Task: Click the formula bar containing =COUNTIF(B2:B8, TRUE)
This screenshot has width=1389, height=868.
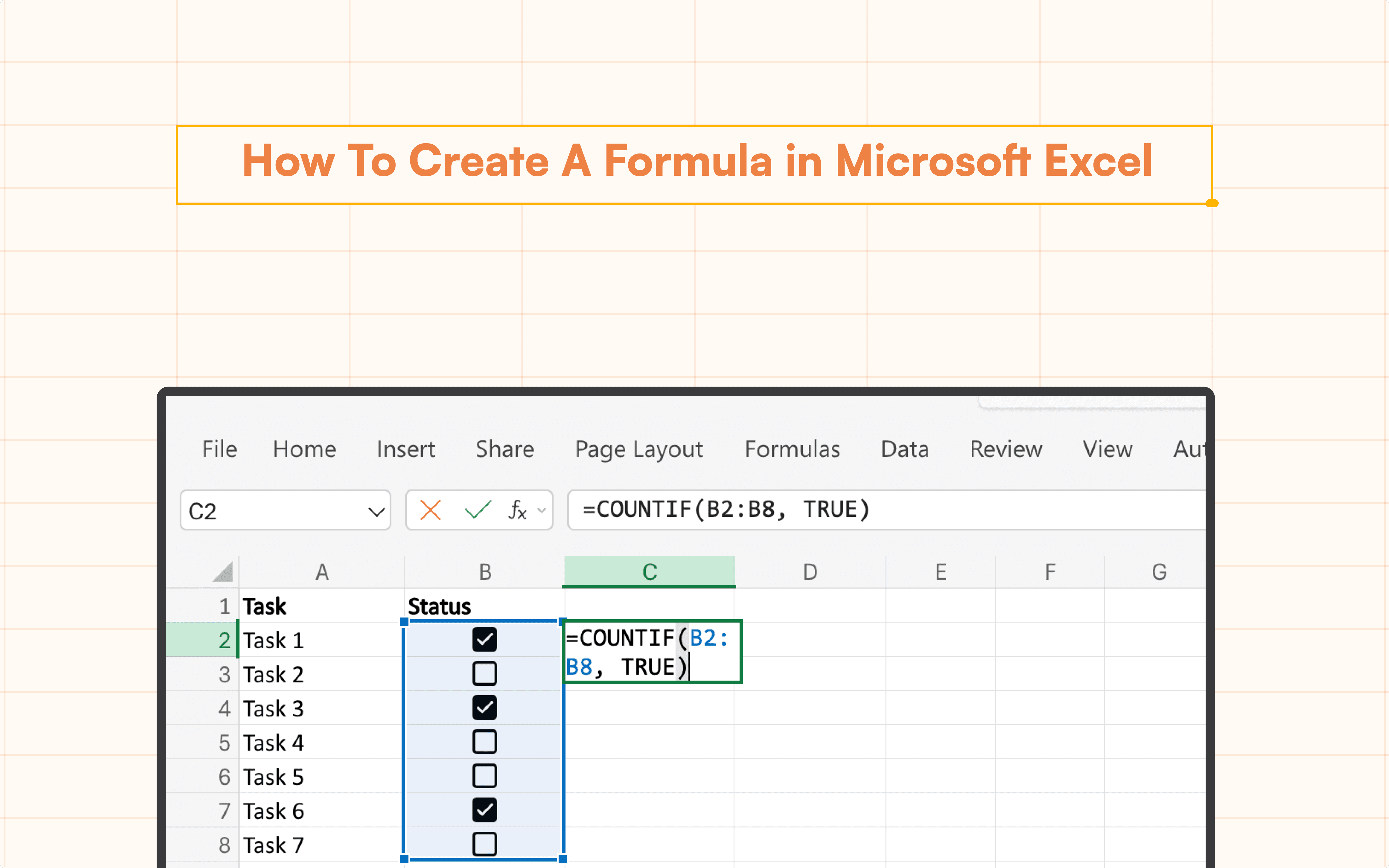Action: tap(886, 510)
